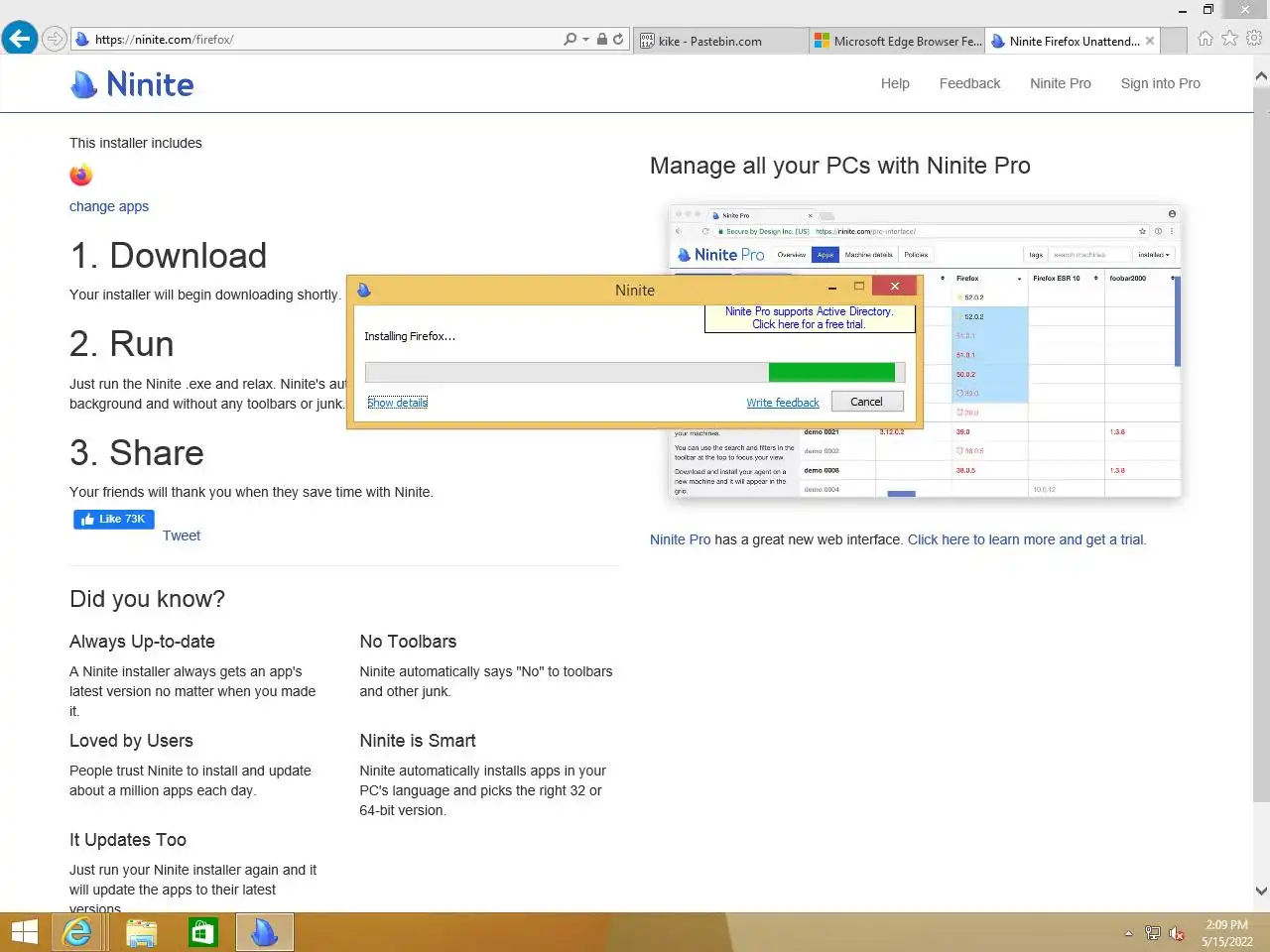Click the 'Ninite is Smart' heading

point(418,741)
